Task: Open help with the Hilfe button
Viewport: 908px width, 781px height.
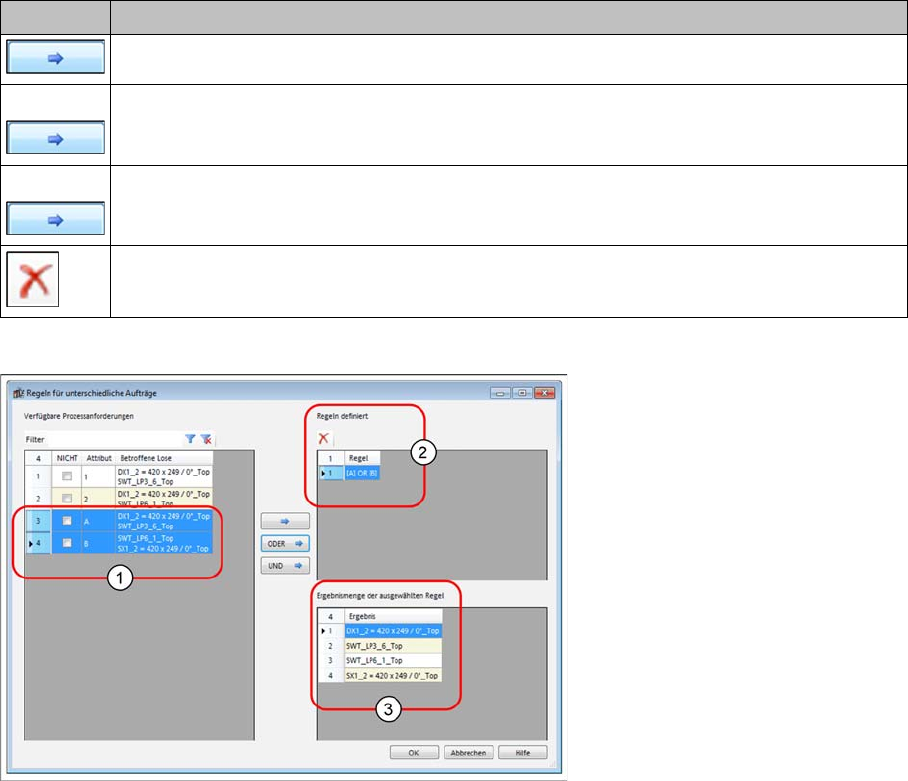Action: click(522, 753)
